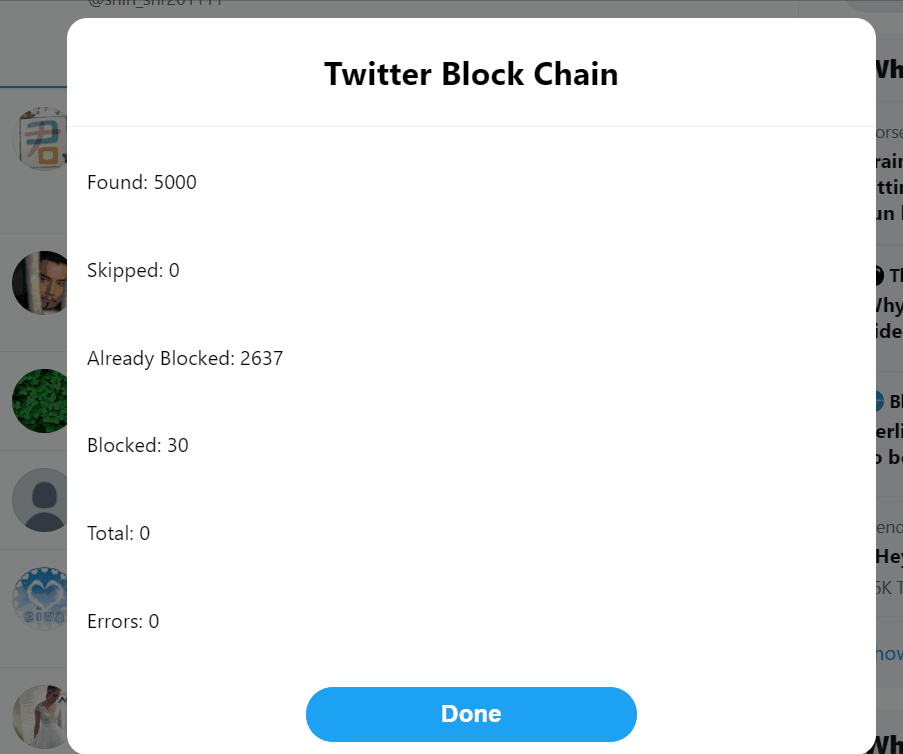The width and height of the screenshot is (903, 754).
Task: Open the profile picture showing a man's face
Action: (40, 282)
